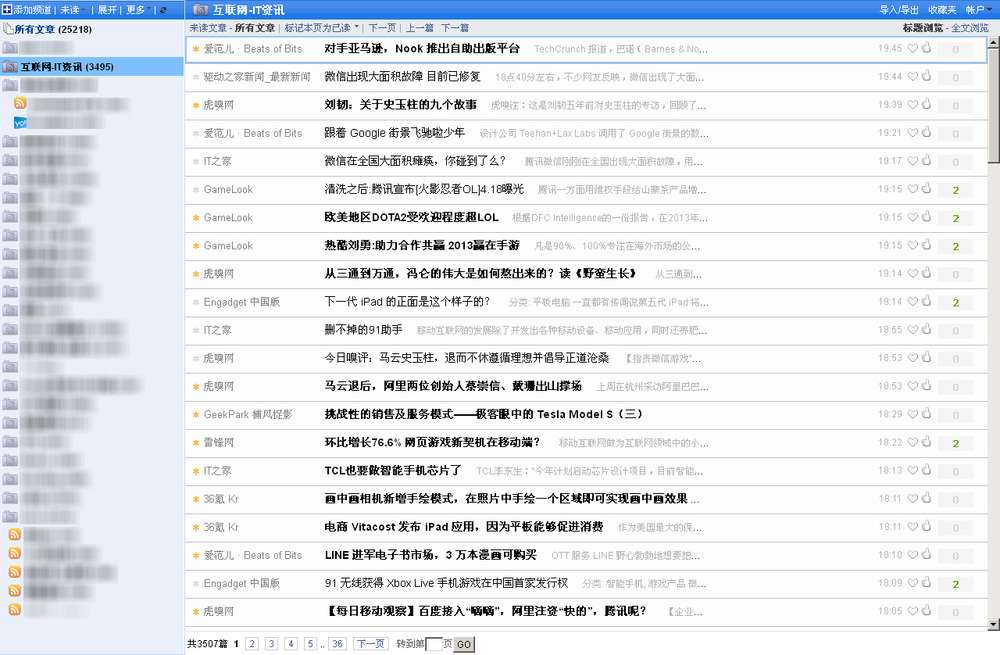This screenshot has width=1000, height=655.
Task: Click an orange RSS feed icon in the sidebar
Action: [20, 104]
